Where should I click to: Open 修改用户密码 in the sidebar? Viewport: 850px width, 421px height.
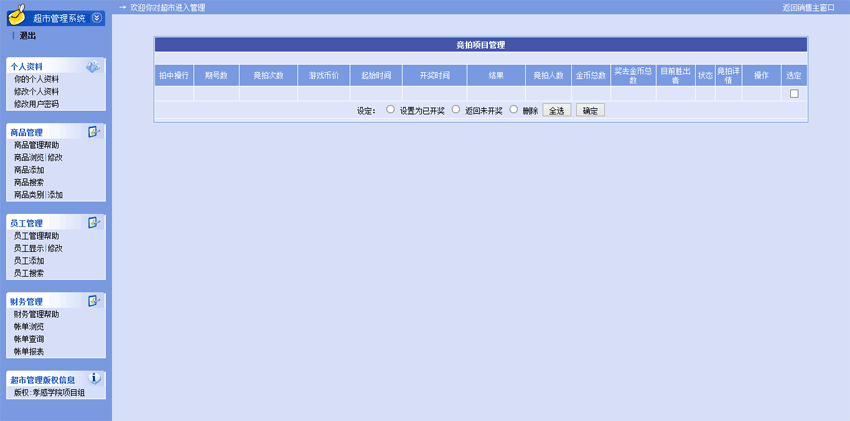click(36, 104)
